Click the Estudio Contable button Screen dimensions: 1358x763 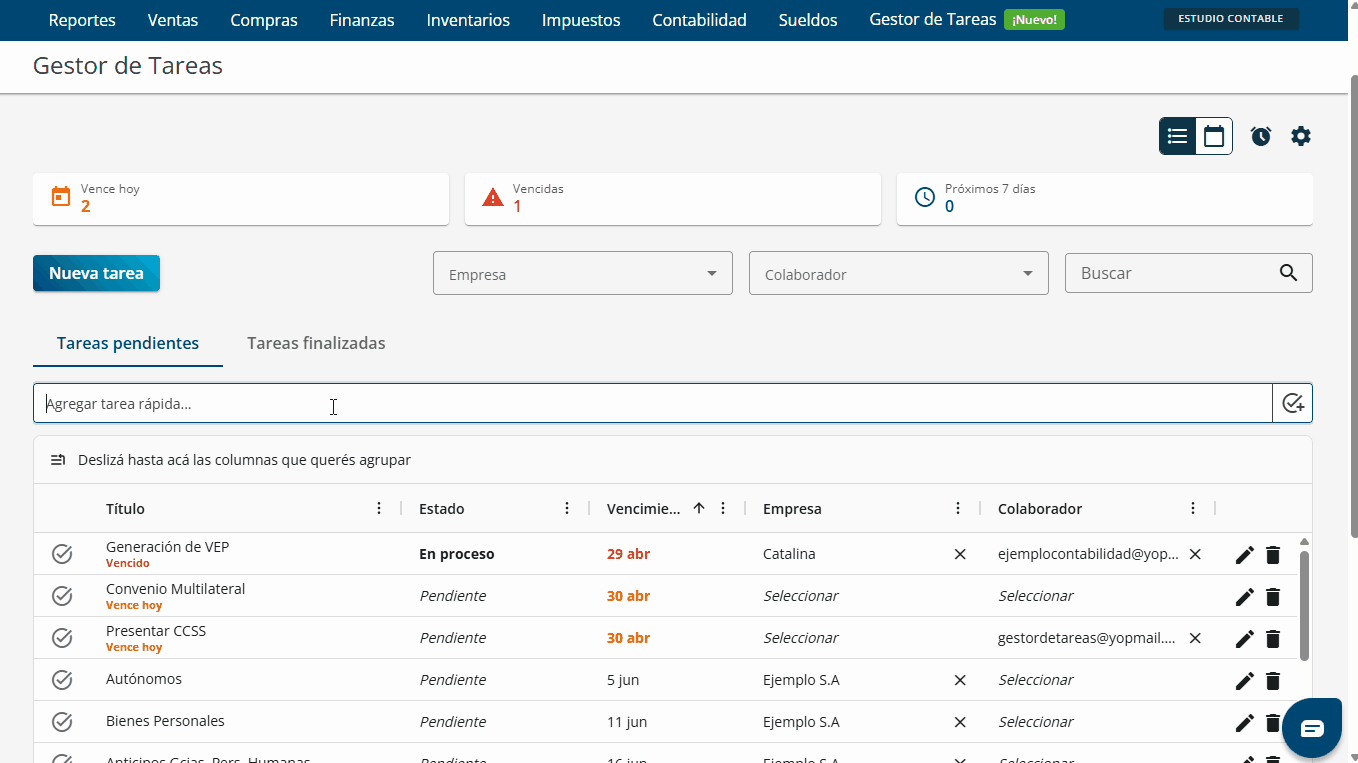(x=1231, y=19)
